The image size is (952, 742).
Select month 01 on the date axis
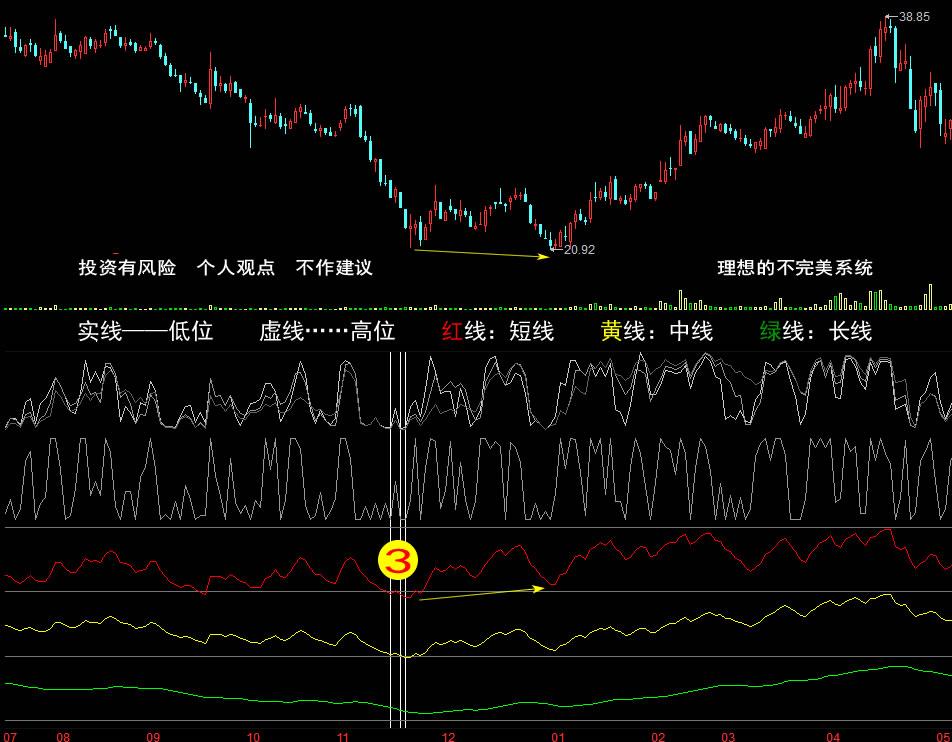pyautogui.click(x=557, y=735)
